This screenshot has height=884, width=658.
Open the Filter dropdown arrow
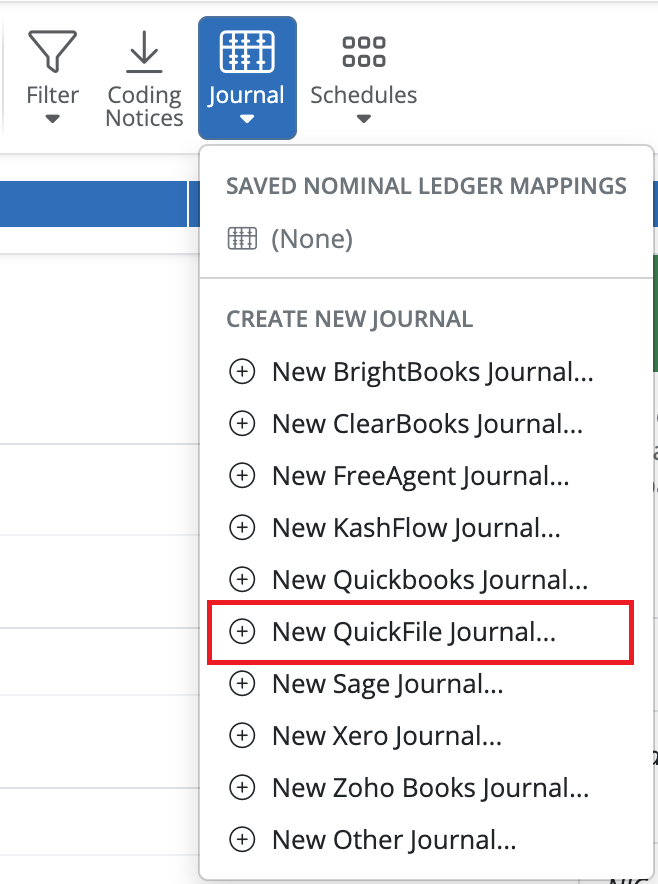(x=52, y=119)
